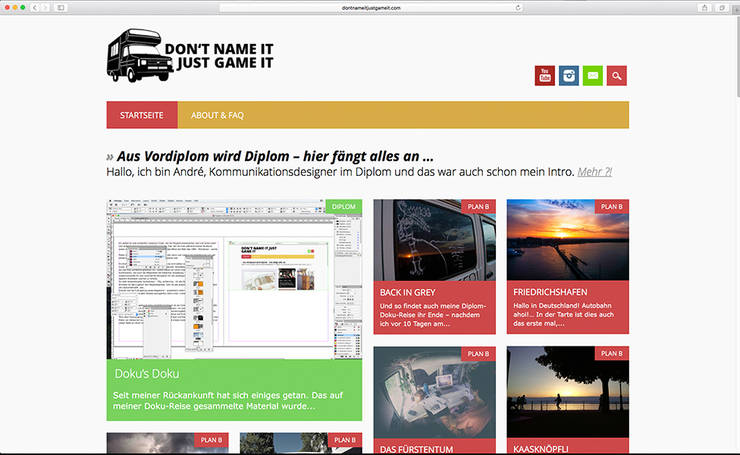The width and height of the screenshot is (740, 455).
Task: Click the 'Don't Name It Just Game It' title
Action: pyautogui.click(x=219, y=56)
